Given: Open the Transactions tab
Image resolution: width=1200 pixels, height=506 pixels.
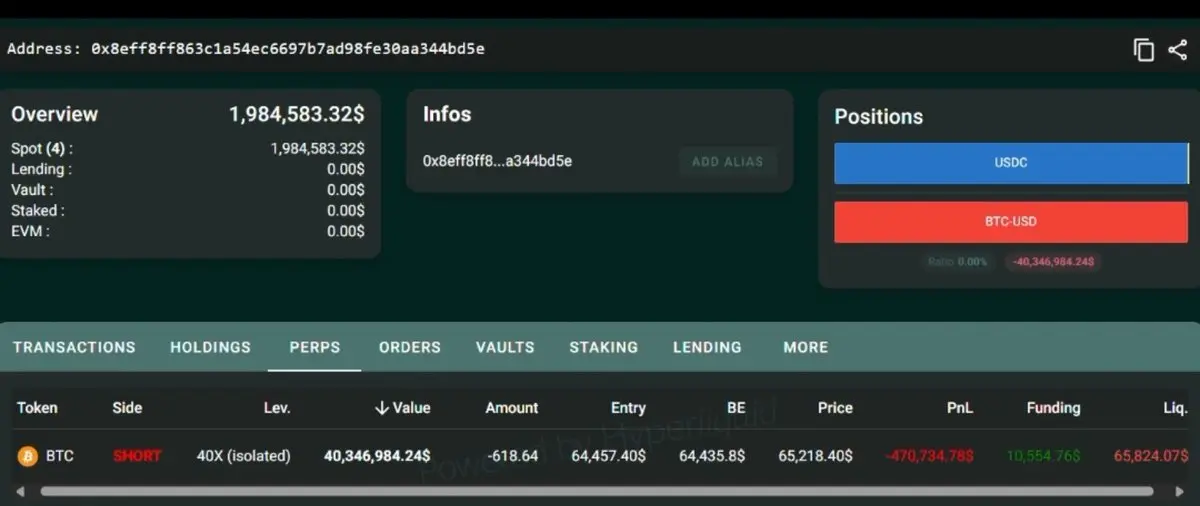Looking at the screenshot, I should 74,347.
